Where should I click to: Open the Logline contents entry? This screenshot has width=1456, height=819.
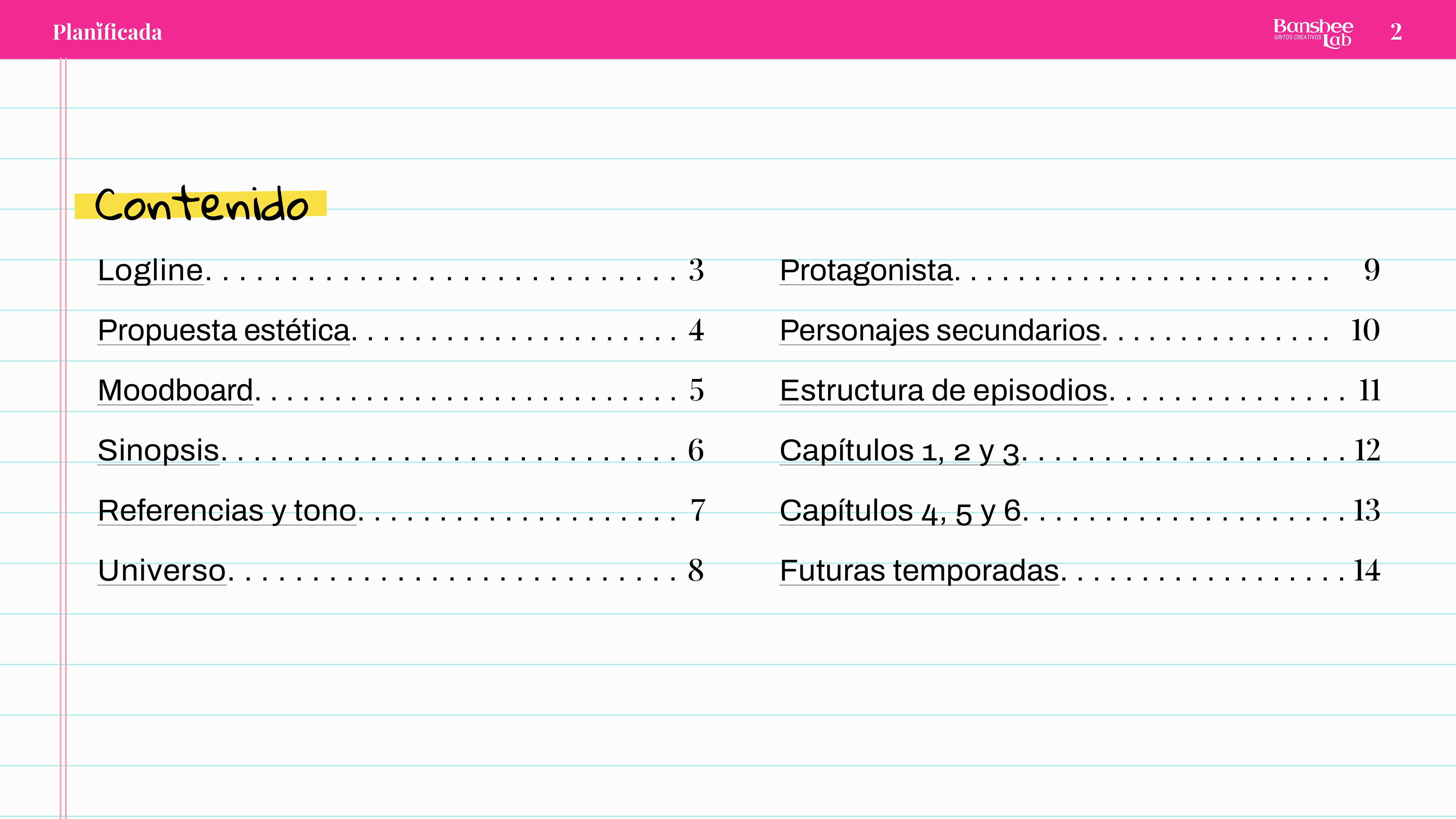151,270
